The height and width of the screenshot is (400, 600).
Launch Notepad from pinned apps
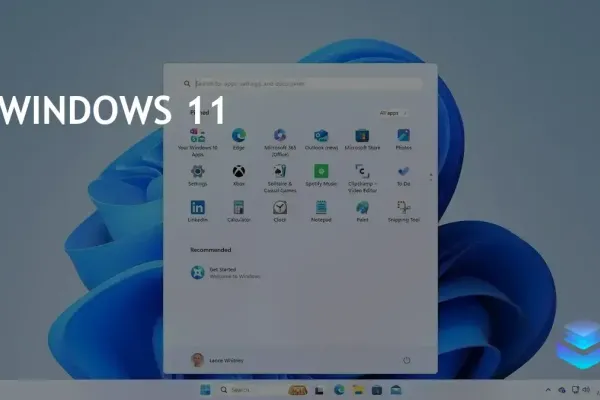(321, 211)
